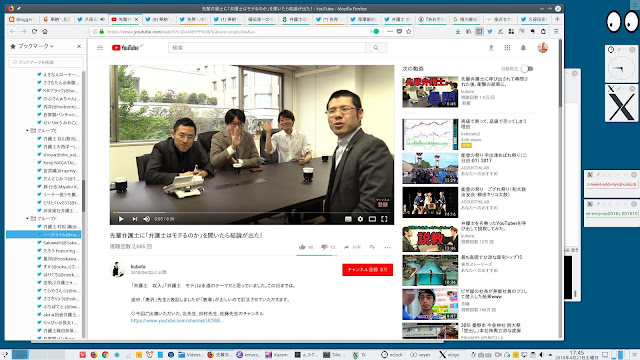640x360 pixels.
Task: Open the 尋問 recommended video thumbnail
Action: (430, 92)
